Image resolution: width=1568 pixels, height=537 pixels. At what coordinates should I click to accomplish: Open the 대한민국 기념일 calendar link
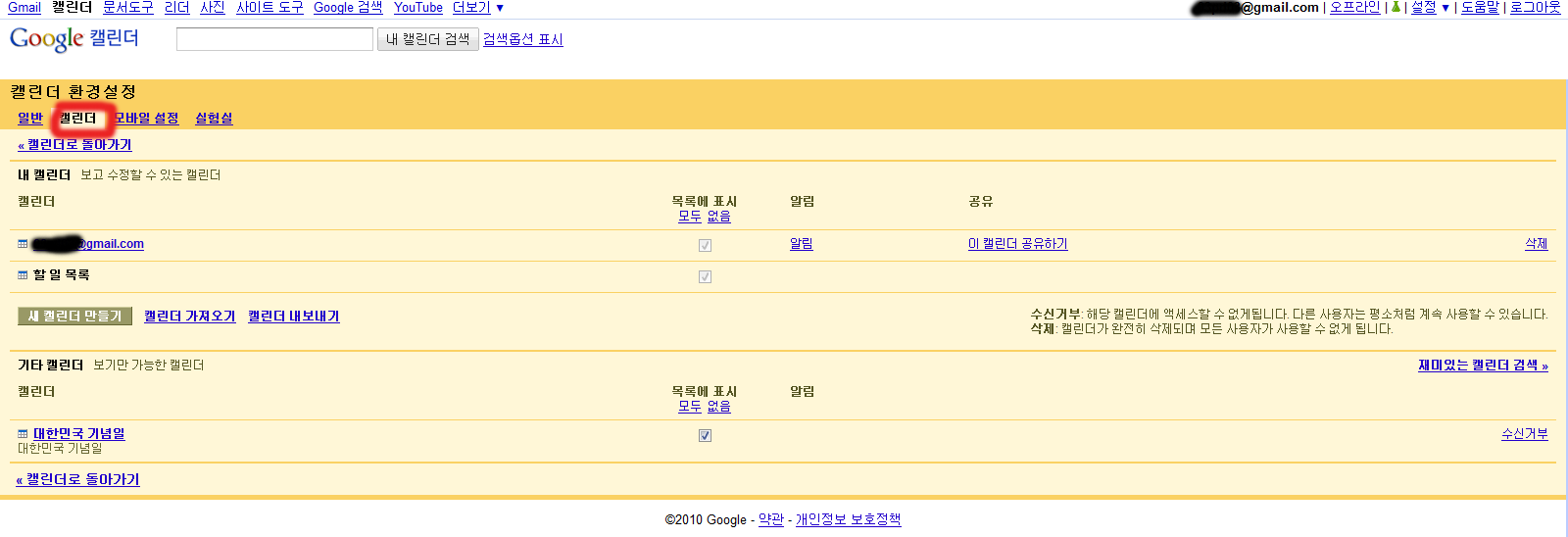click(79, 433)
